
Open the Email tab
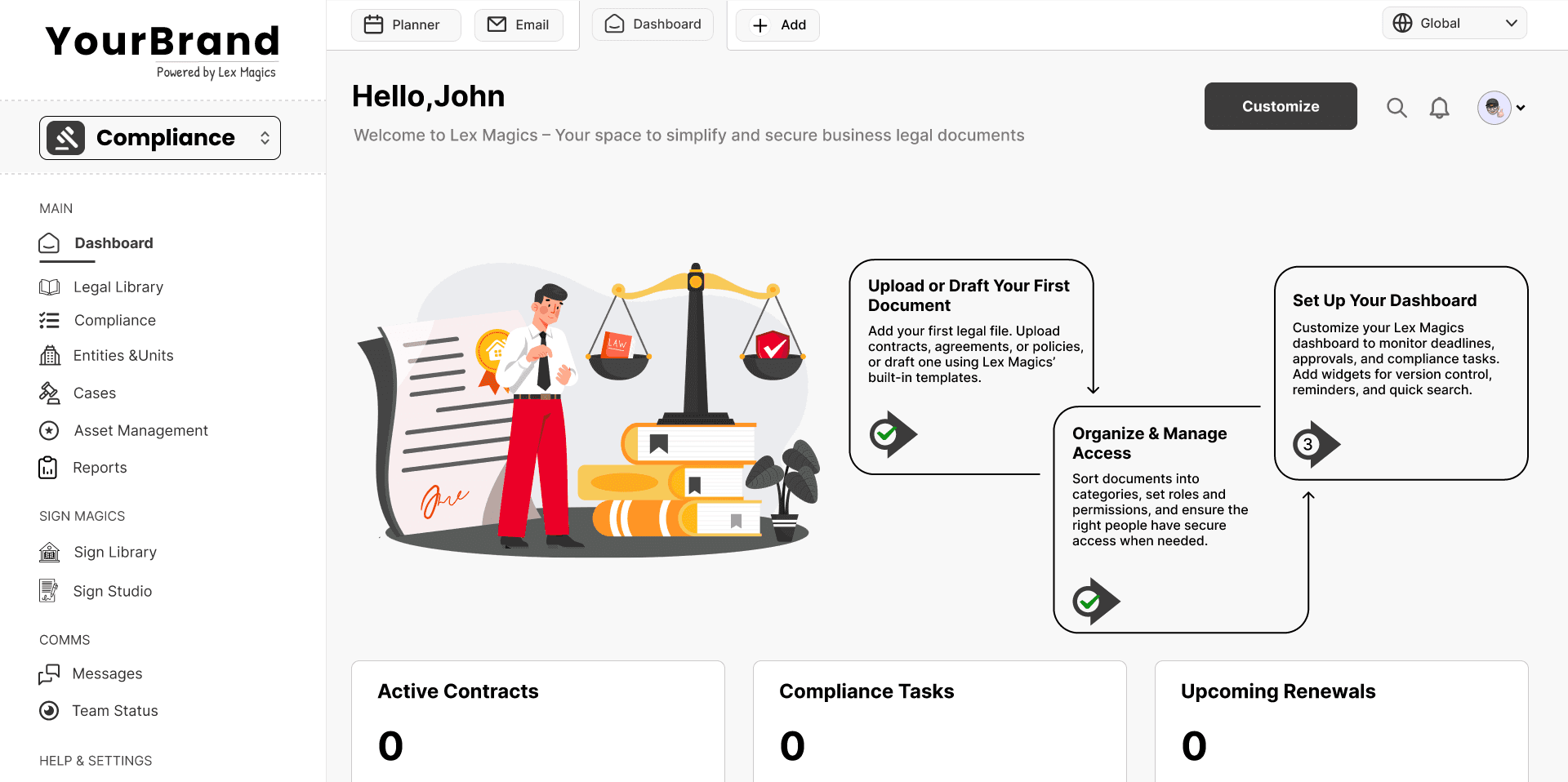pos(519,24)
